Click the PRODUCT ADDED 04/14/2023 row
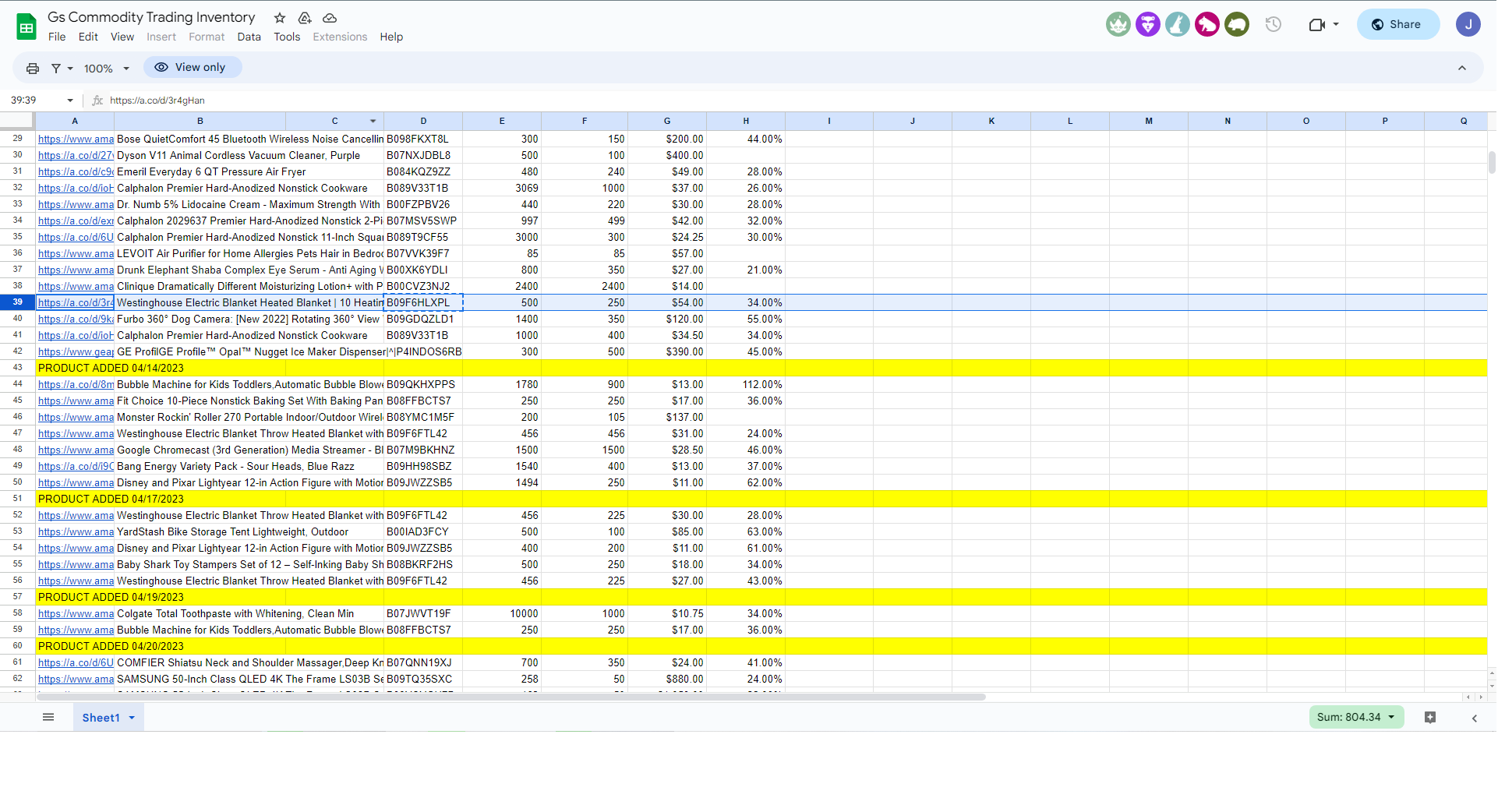 [x=761, y=368]
